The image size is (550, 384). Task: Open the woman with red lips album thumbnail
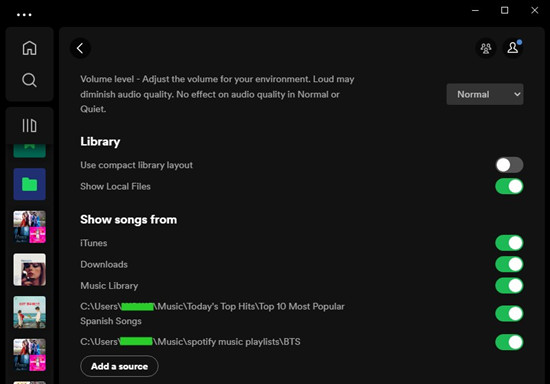coord(29,270)
